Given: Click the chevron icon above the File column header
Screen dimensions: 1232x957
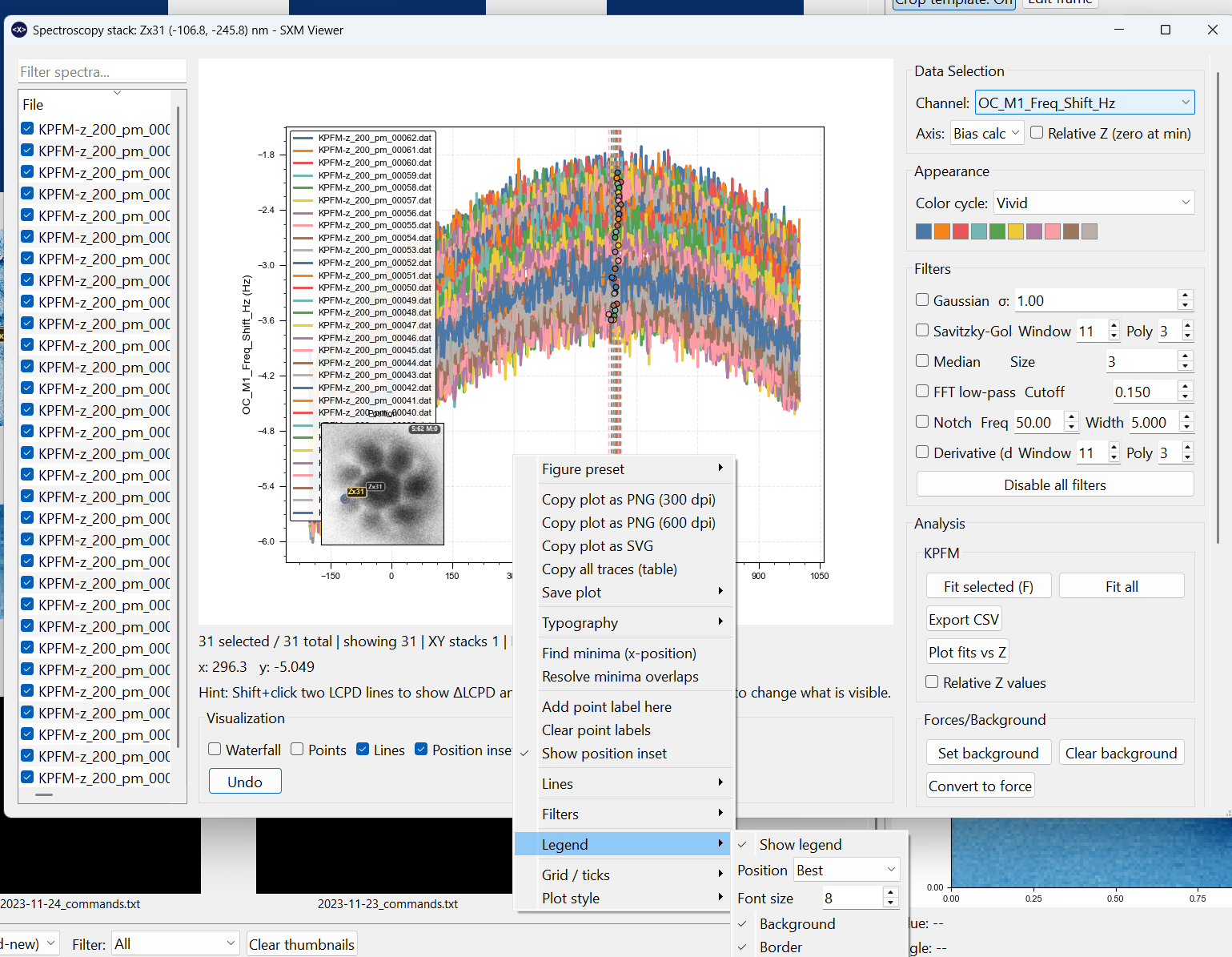Looking at the screenshot, I should coord(118,92).
